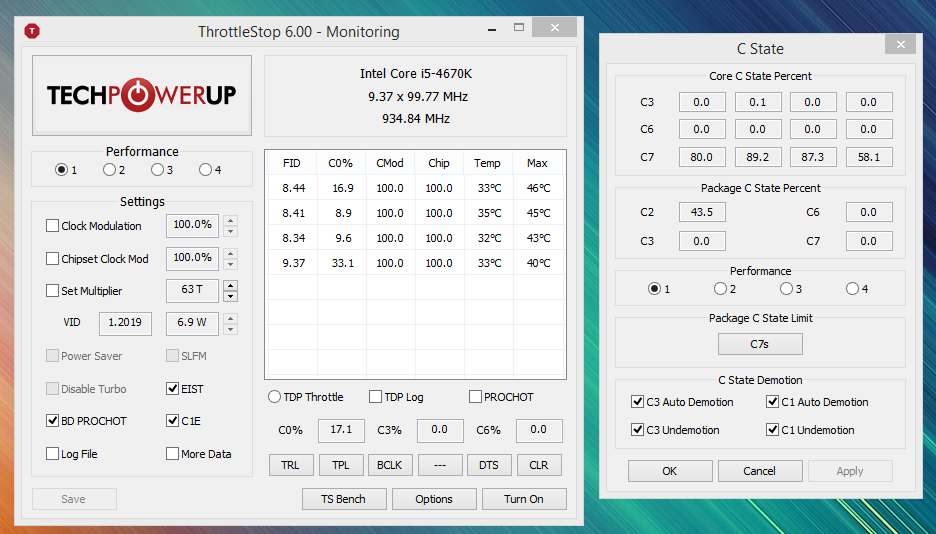Image resolution: width=936 pixels, height=534 pixels.
Task: Check the TDP Log box
Action: (x=375, y=397)
